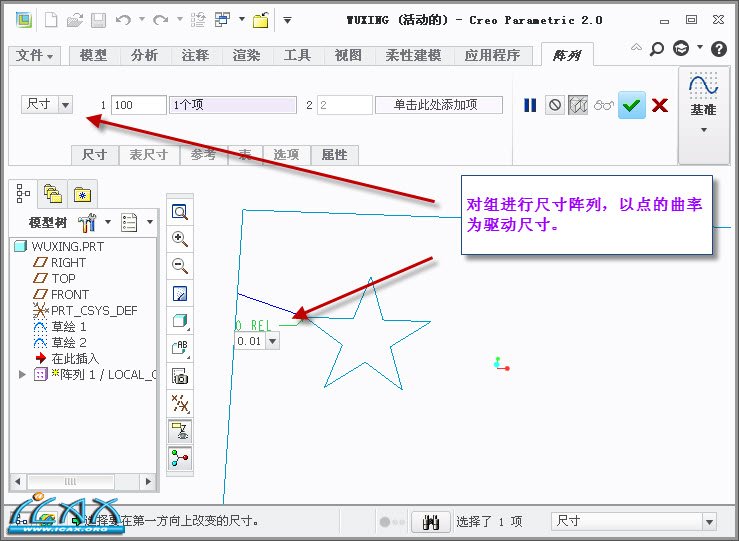Toggle the unattached preview icon

(x=578, y=105)
